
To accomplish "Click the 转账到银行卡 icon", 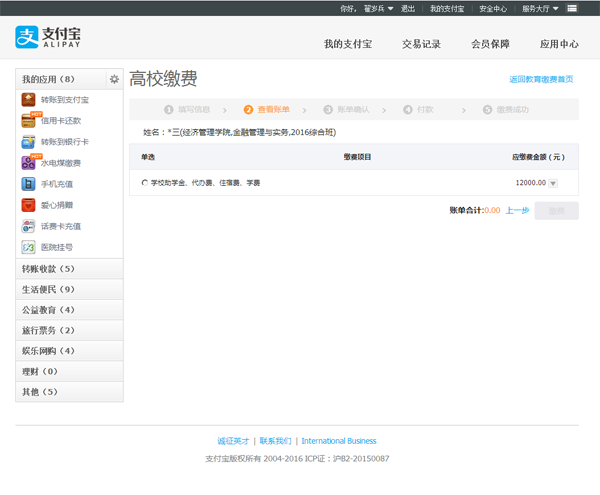I will (x=28, y=142).
